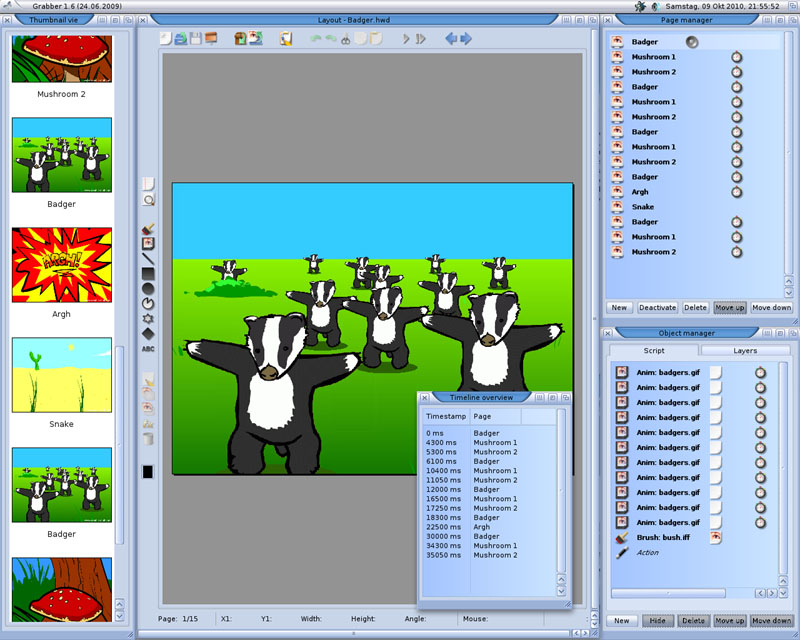Click Delete in the Object manager
800x640 pixels.
tap(693, 621)
